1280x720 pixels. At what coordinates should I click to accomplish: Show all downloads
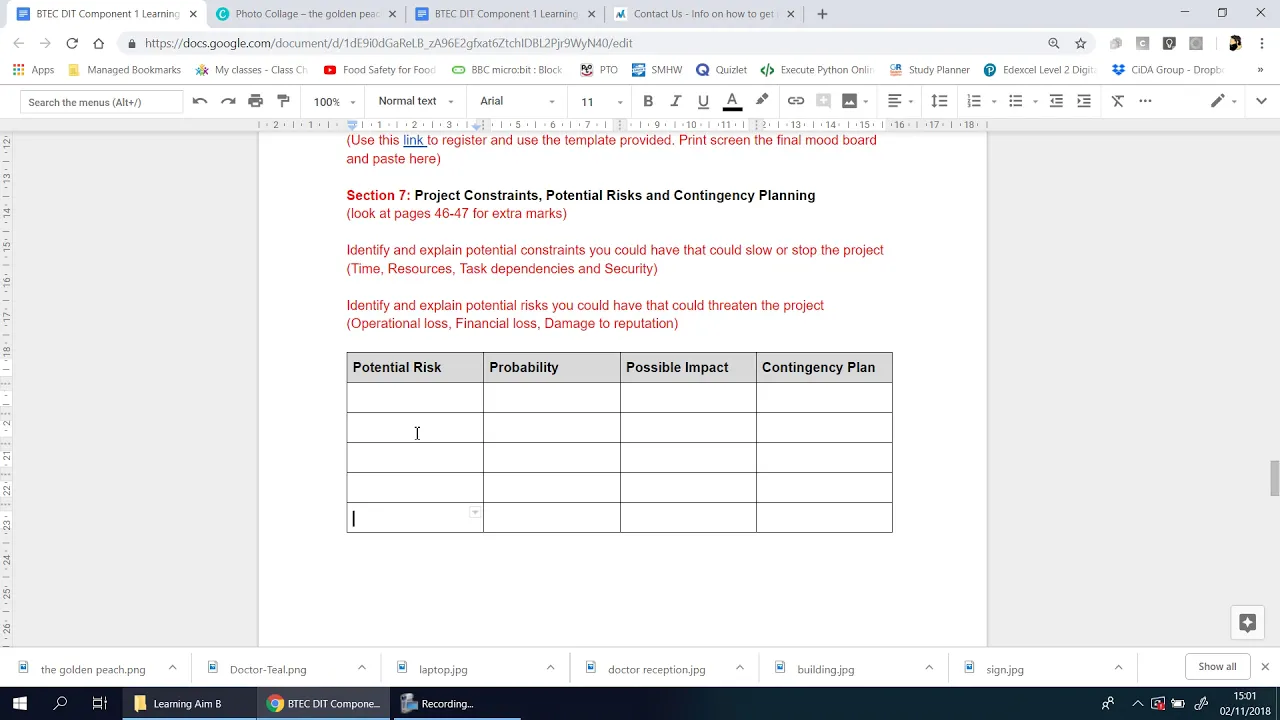(x=1217, y=666)
